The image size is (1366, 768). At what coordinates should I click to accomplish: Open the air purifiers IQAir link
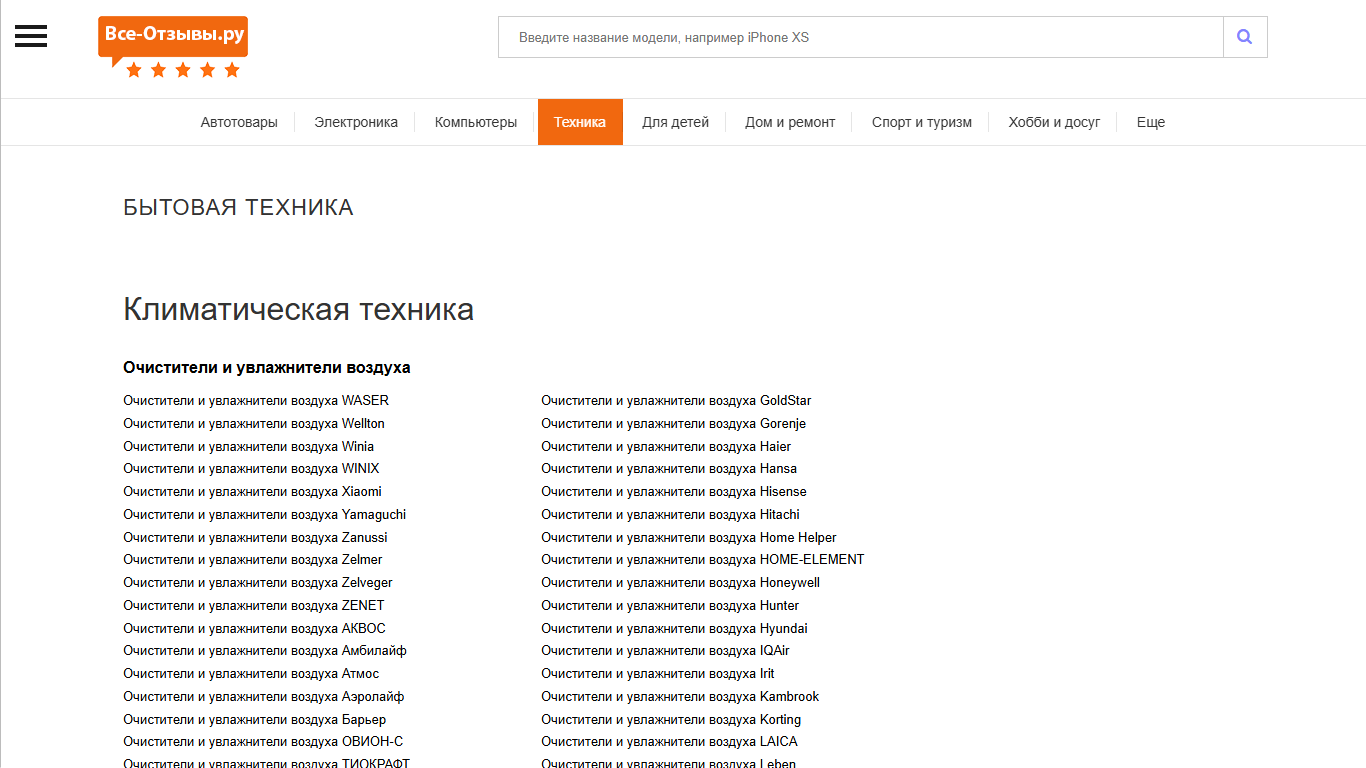click(666, 650)
